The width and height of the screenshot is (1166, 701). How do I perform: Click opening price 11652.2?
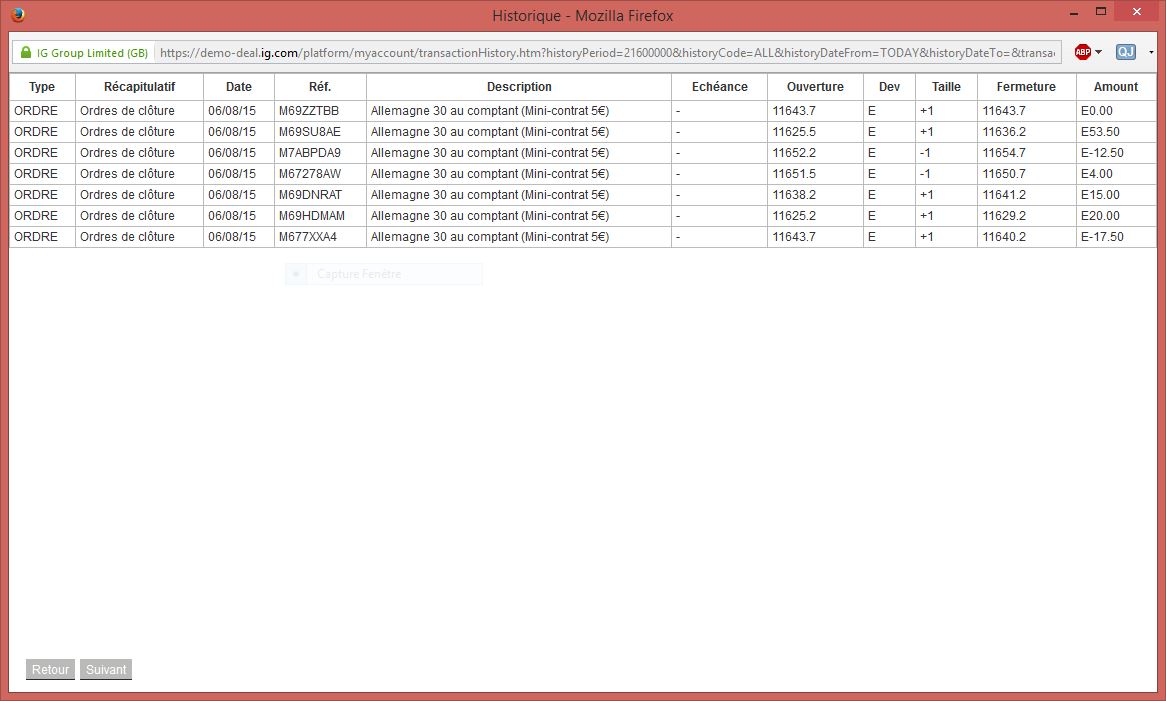[x=793, y=152]
